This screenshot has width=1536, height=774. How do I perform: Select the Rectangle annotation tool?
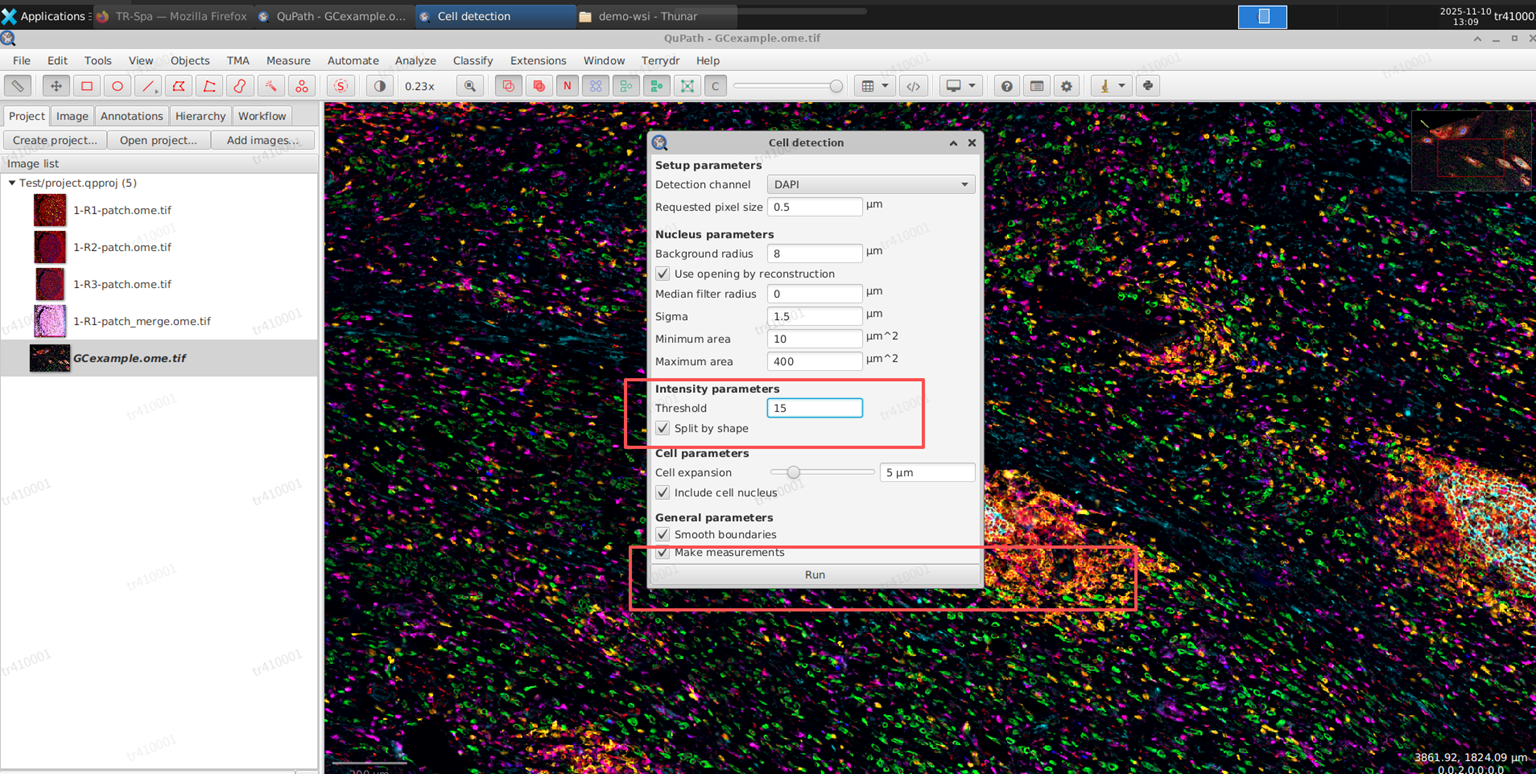click(86, 86)
